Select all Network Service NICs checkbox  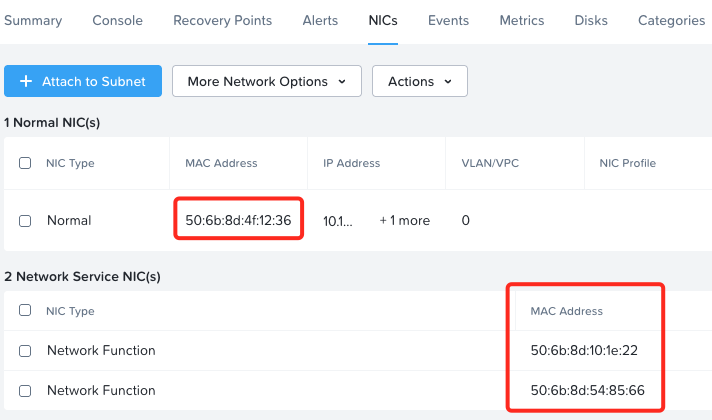pos(25,311)
